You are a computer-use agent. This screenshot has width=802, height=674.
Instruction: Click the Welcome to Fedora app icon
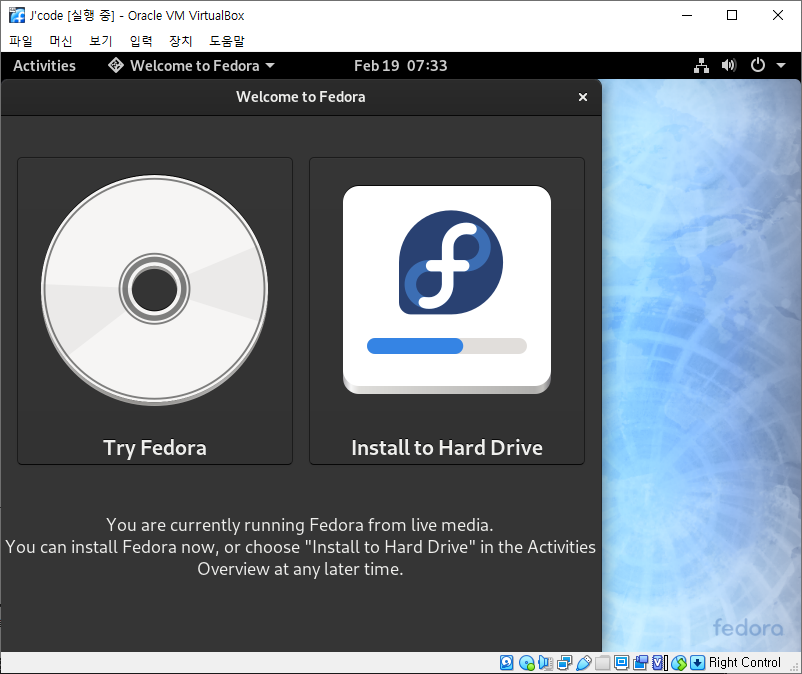(x=116, y=65)
